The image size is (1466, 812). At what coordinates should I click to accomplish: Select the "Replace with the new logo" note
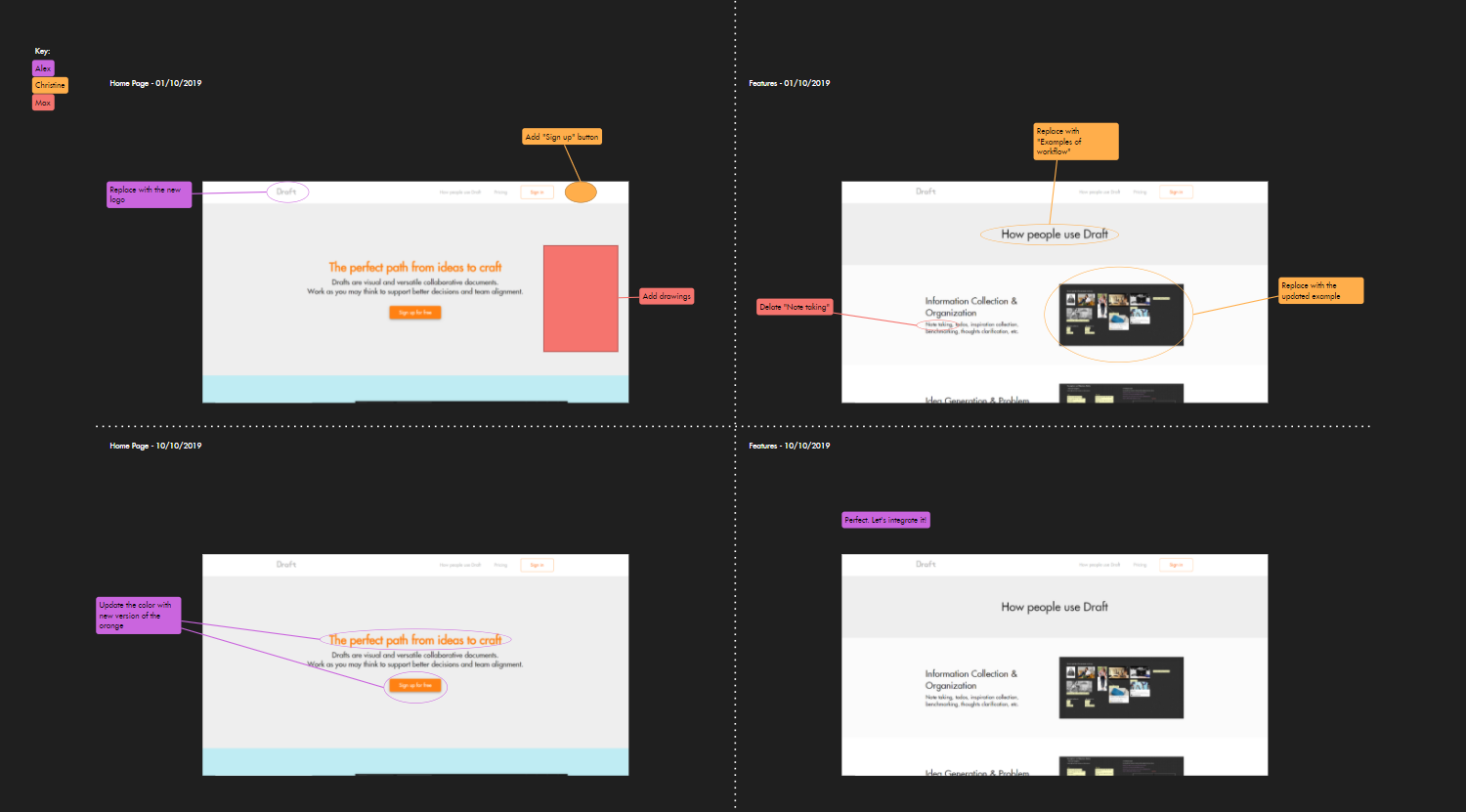click(x=149, y=194)
